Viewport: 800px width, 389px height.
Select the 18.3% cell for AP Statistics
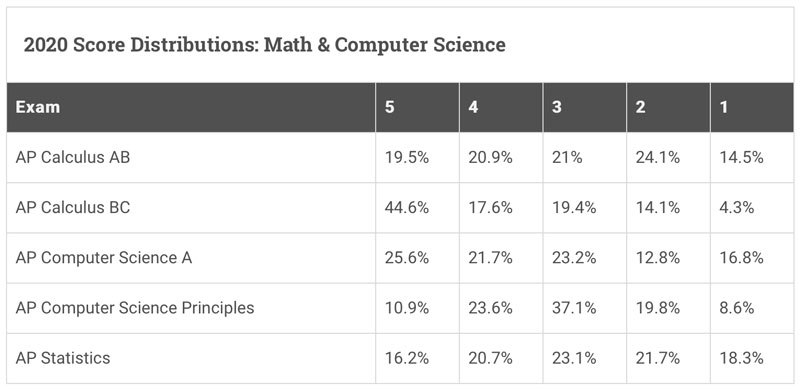pyautogui.click(x=752, y=358)
